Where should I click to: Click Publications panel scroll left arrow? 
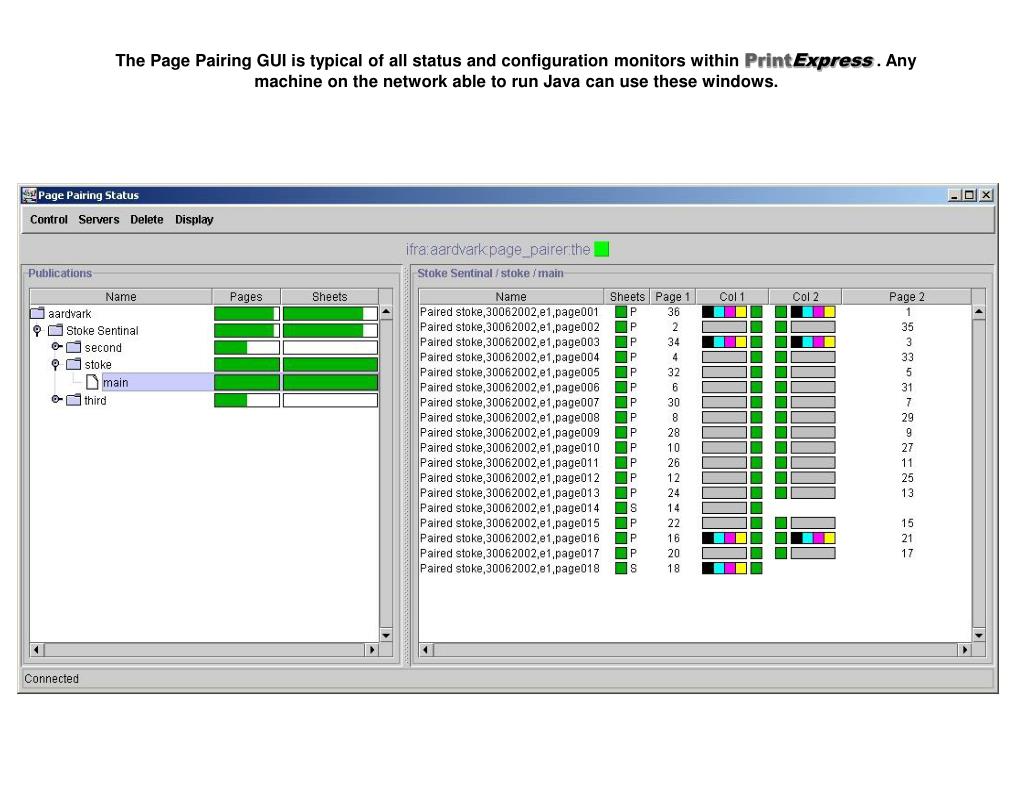point(37,650)
